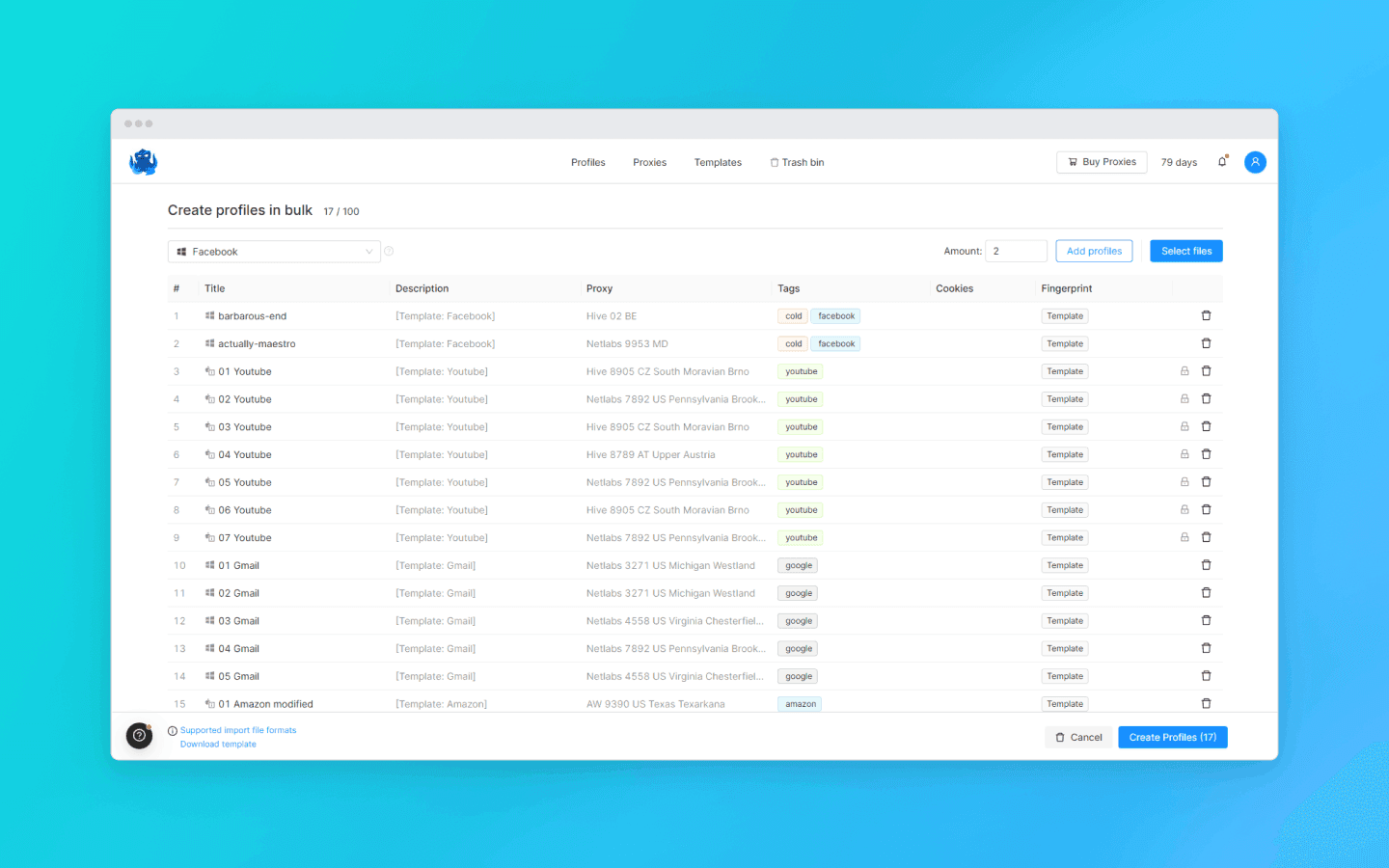Click lock icon on 02 Youtube row
This screenshot has width=1389, height=868.
coord(1185,398)
